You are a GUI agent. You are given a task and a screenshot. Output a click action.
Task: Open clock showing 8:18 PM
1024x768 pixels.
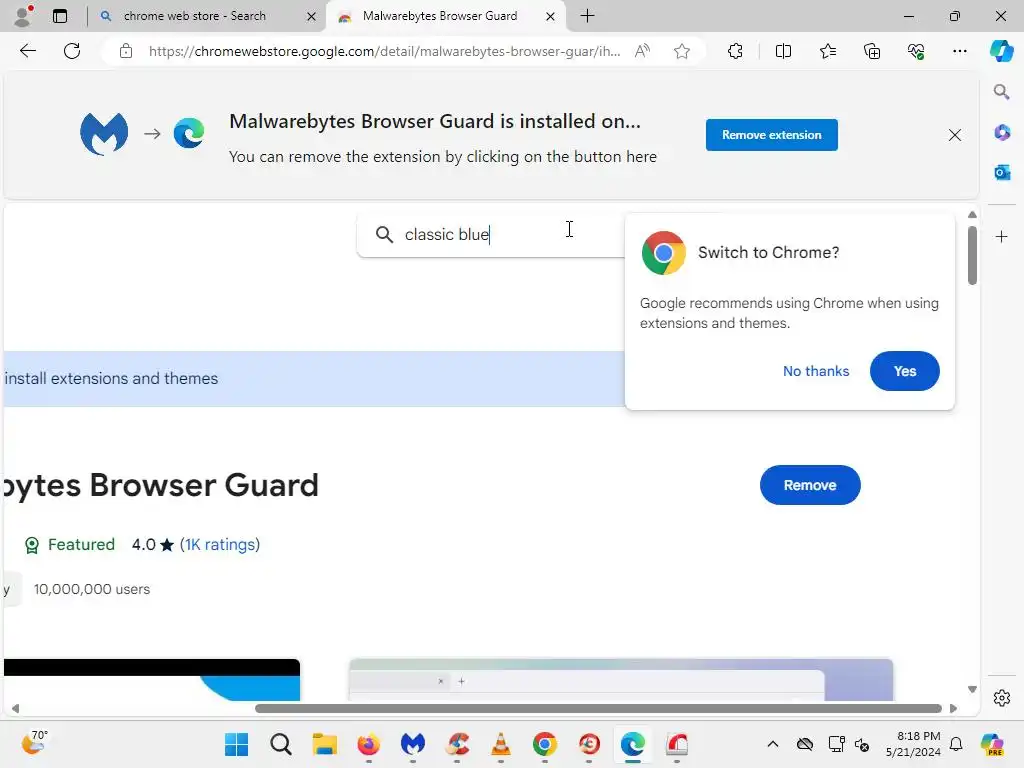914,744
